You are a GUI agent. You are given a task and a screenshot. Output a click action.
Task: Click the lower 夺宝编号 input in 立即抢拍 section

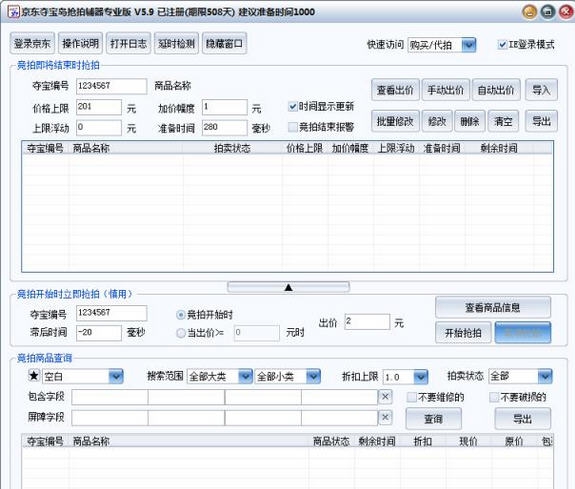click(111, 313)
